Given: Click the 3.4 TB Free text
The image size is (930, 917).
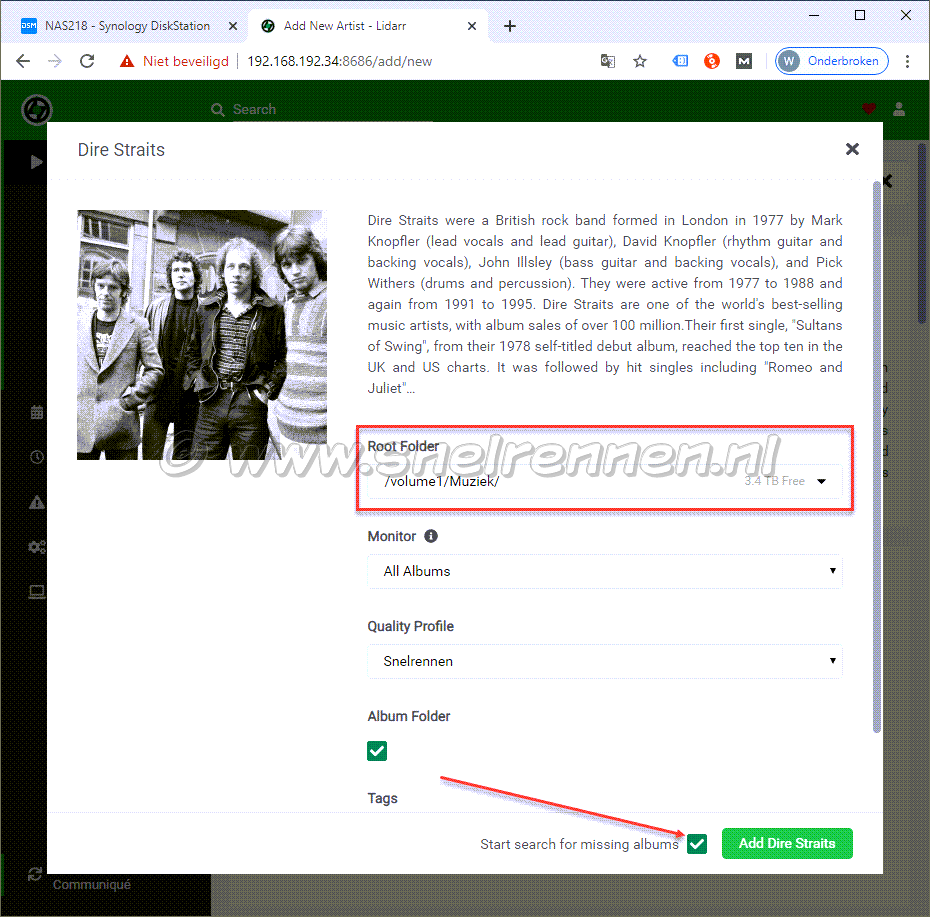Looking at the screenshot, I should click(x=774, y=481).
